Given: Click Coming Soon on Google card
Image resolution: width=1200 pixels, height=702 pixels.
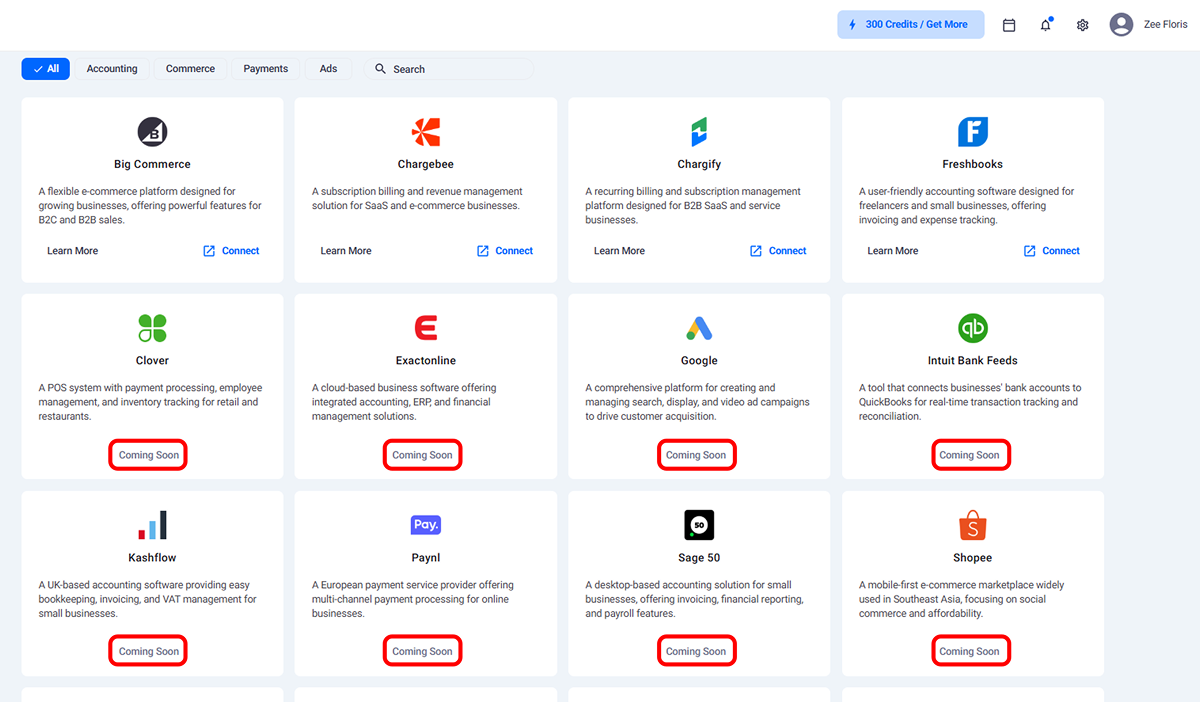Looking at the screenshot, I should [x=696, y=455].
